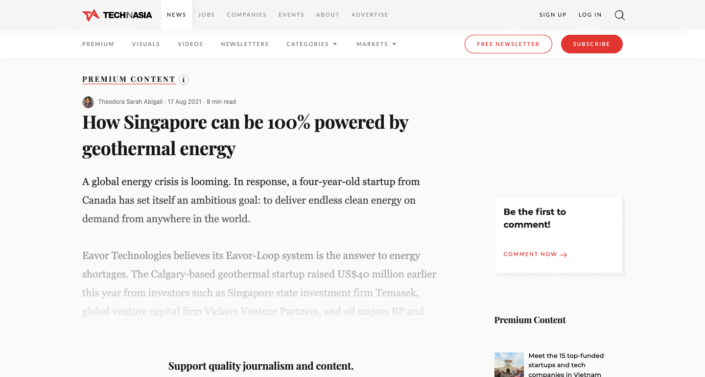Click the red Subscribe button
The height and width of the screenshot is (377, 705).
click(x=592, y=44)
